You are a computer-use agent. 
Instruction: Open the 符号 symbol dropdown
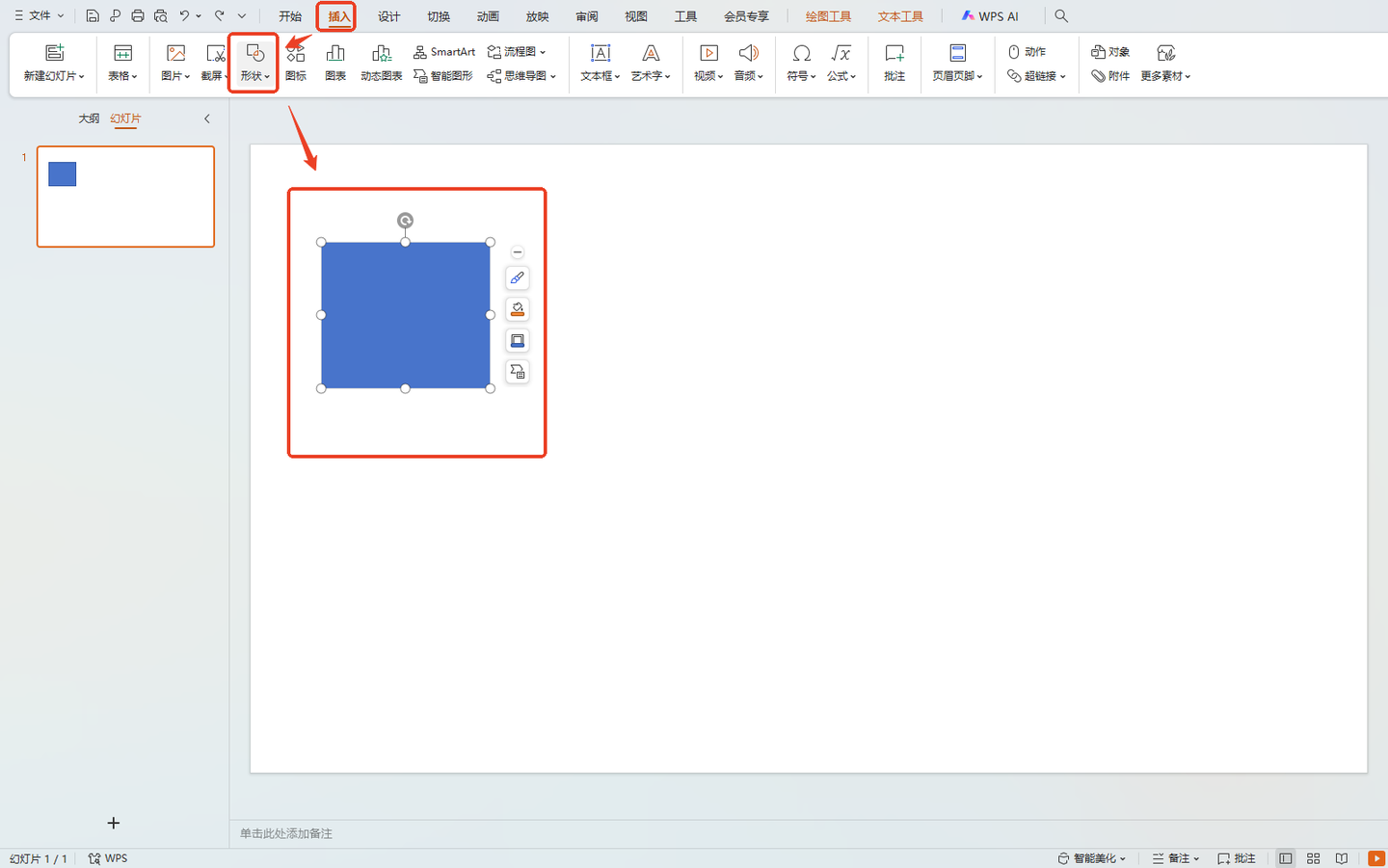click(801, 75)
